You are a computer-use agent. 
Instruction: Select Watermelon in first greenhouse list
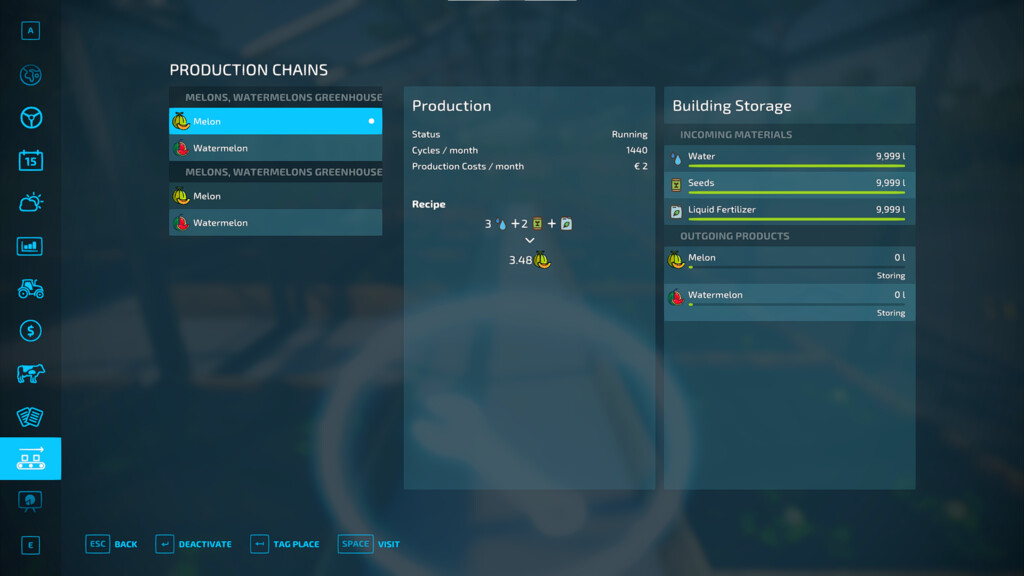(x=276, y=148)
